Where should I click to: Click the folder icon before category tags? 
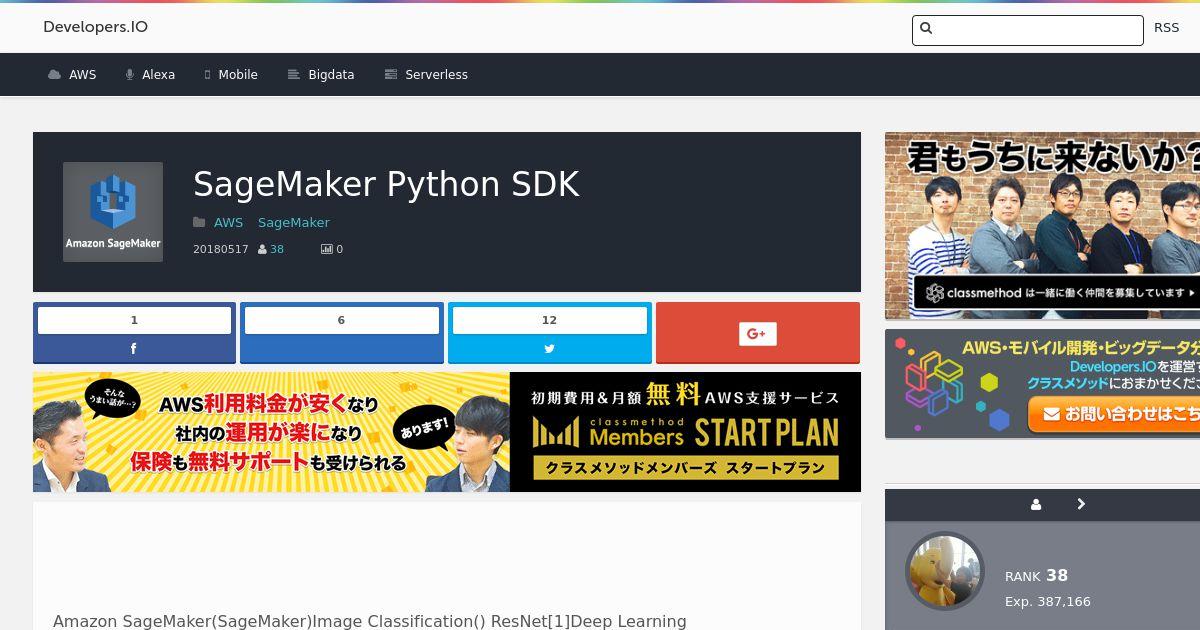tap(199, 223)
